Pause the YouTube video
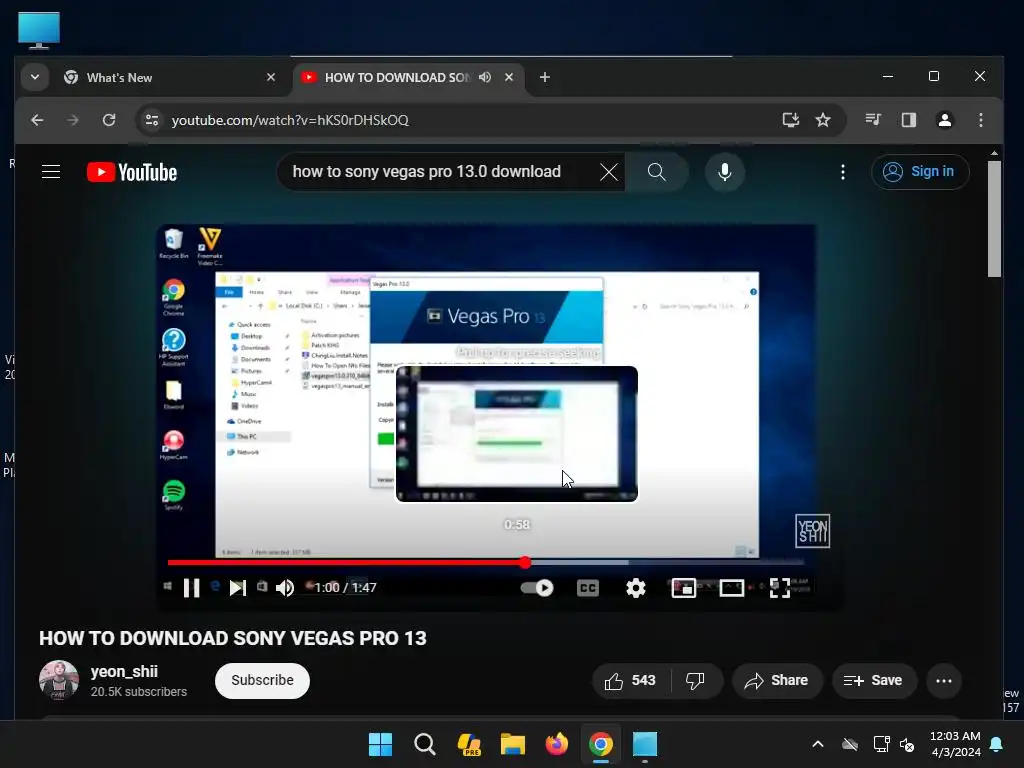This screenshot has width=1024, height=768. [191, 588]
